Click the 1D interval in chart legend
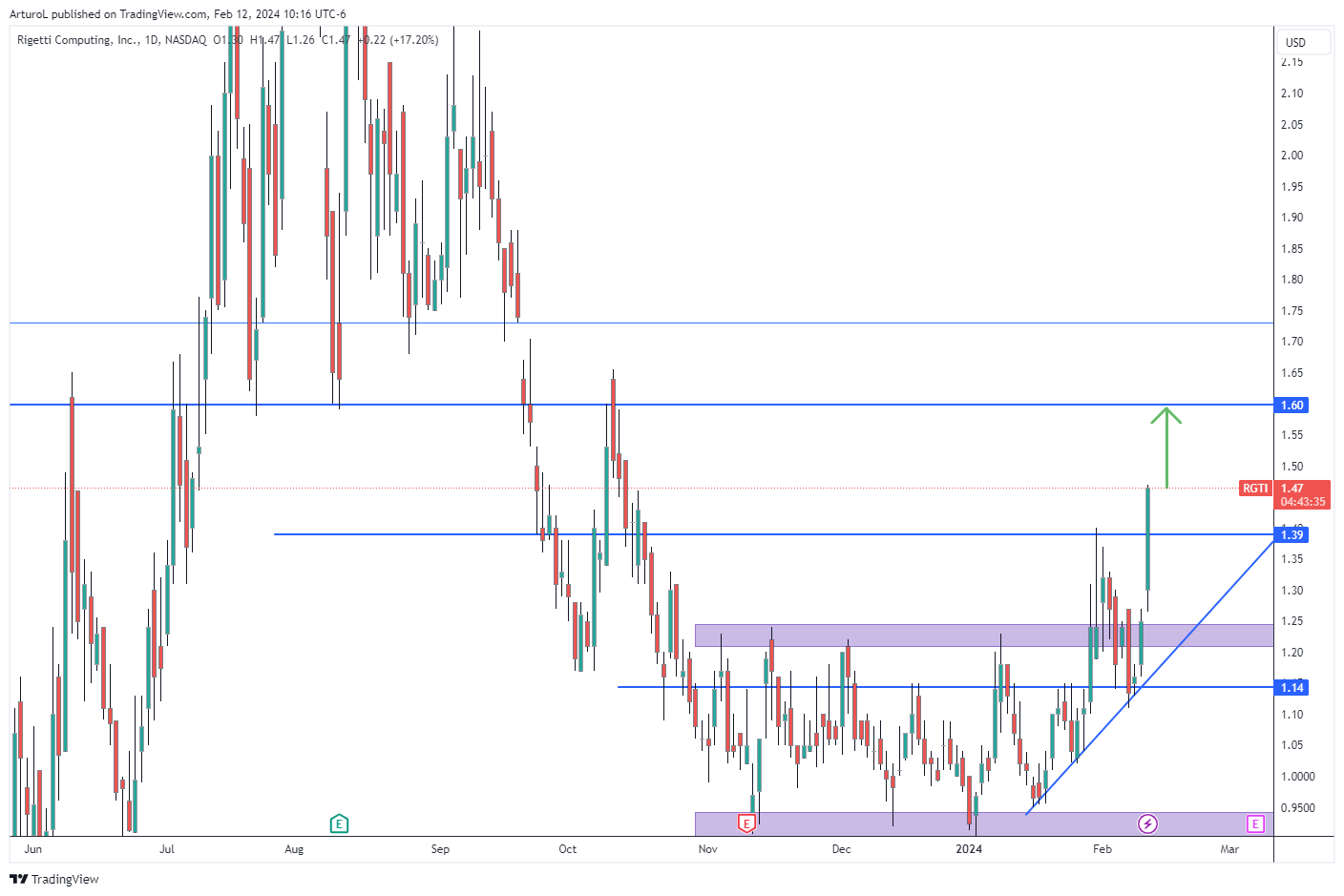The image size is (1344, 896). pyautogui.click(x=151, y=40)
